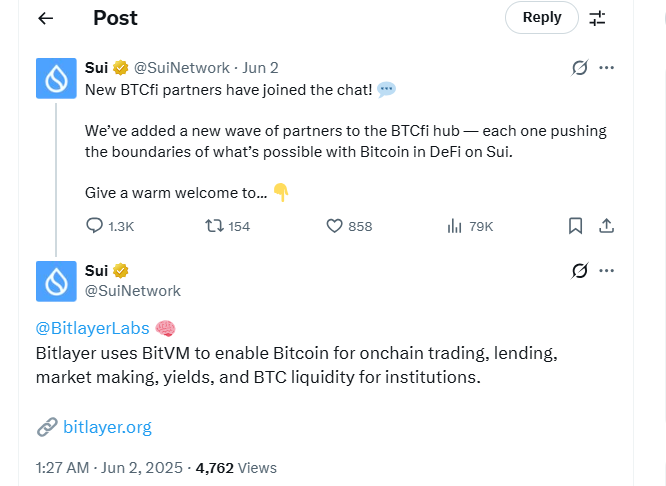Click the Sui avatar on the first post
Viewport: 666px width, 486px height.
point(56,78)
